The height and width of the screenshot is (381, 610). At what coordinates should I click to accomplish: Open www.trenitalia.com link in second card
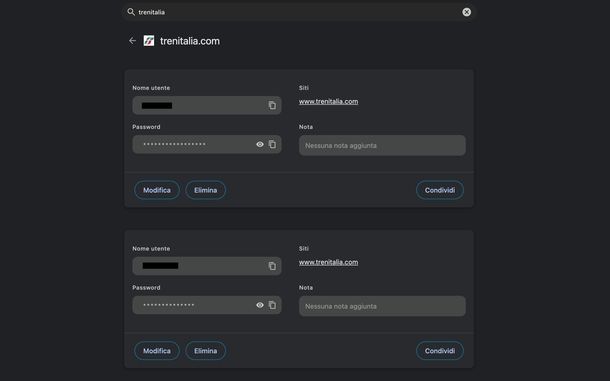click(x=328, y=262)
